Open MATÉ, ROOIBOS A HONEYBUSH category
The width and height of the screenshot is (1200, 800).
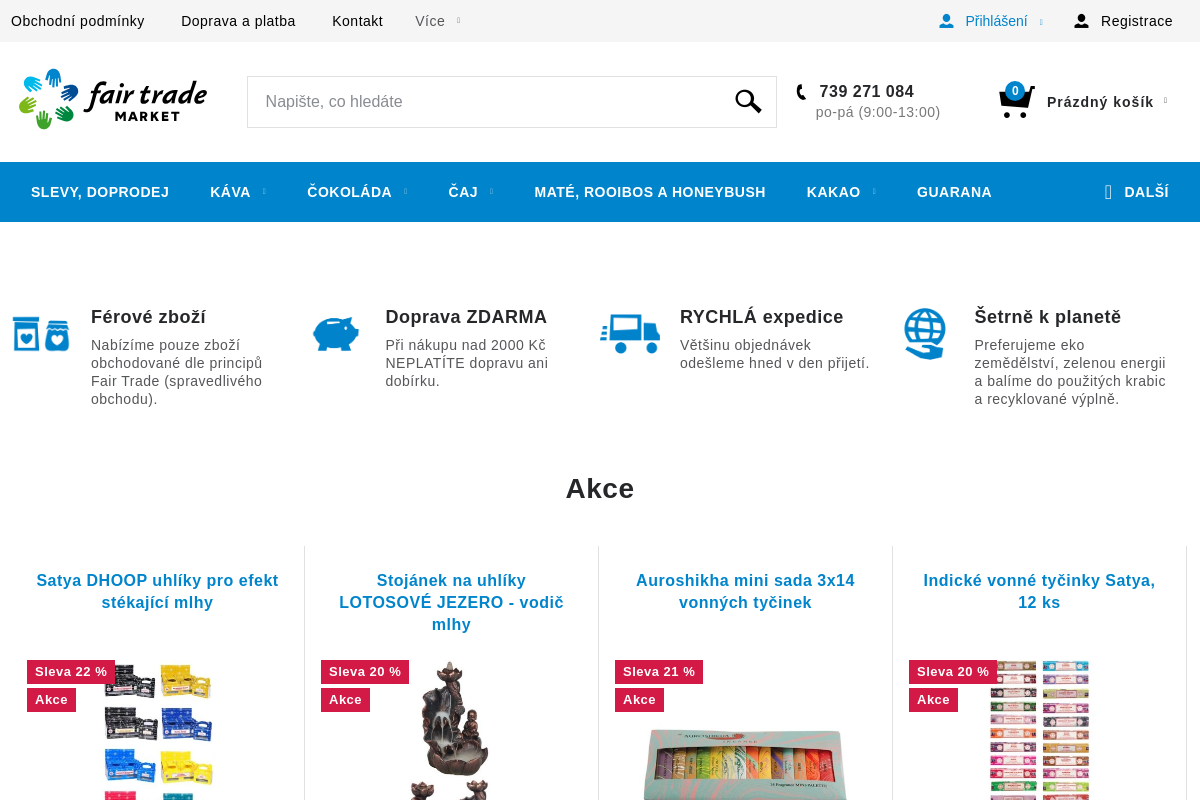[x=650, y=192]
